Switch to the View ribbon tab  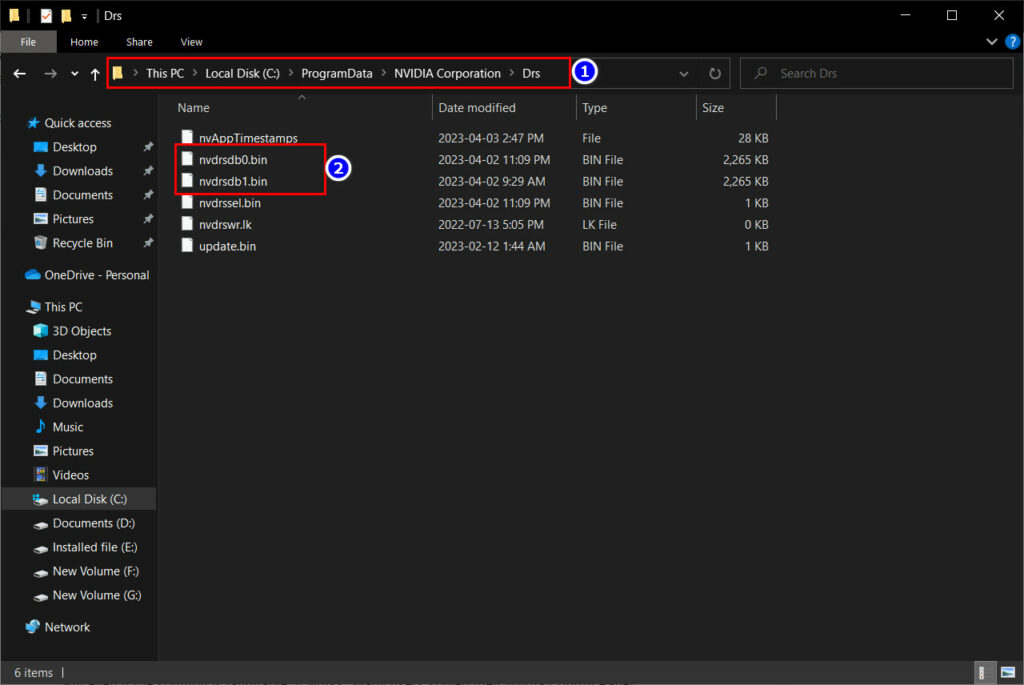[x=191, y=42]
